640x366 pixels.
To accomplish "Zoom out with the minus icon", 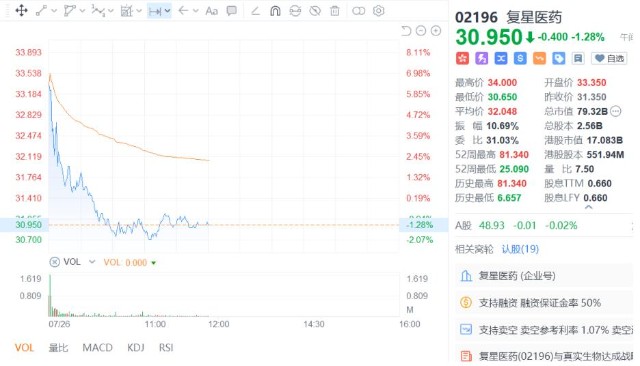I will (x=421, y=31).
